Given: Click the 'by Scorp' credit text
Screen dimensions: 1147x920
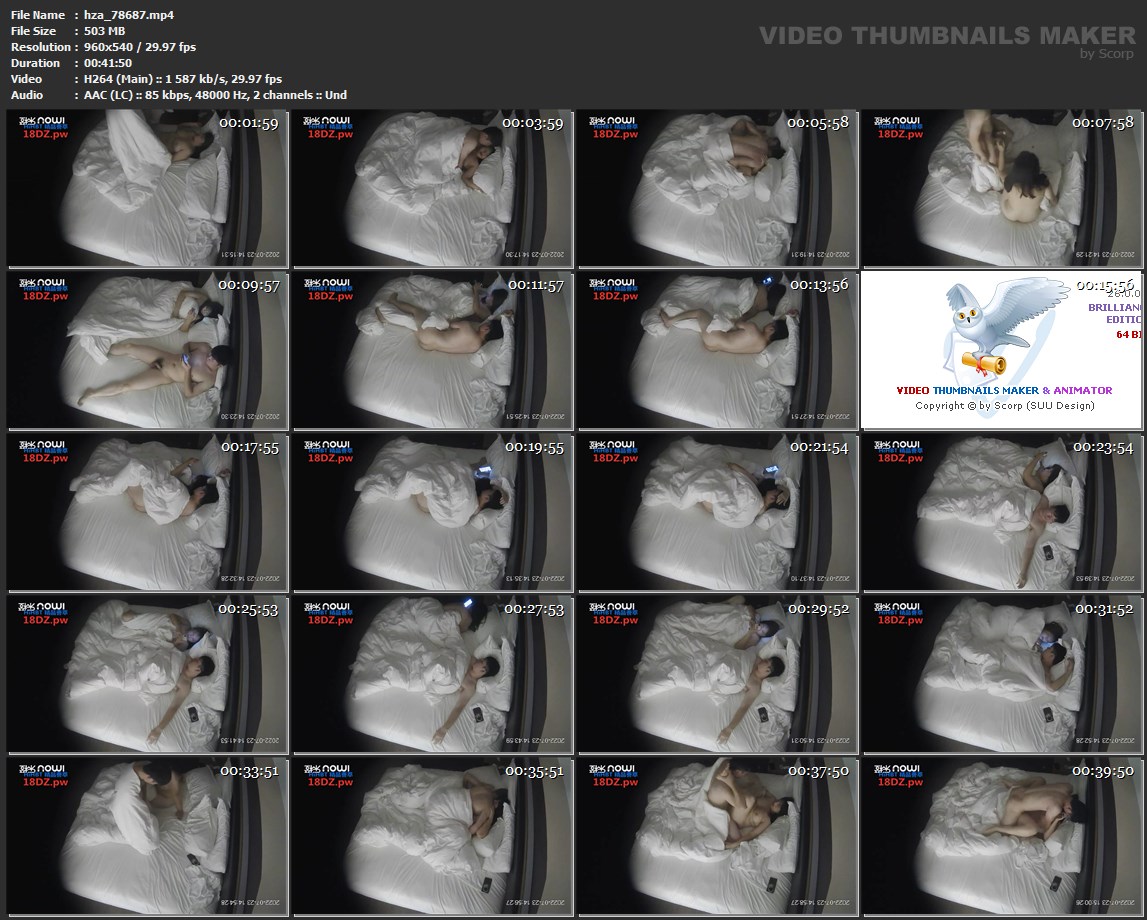Looking at the screenshot, I should (1107, 54).
